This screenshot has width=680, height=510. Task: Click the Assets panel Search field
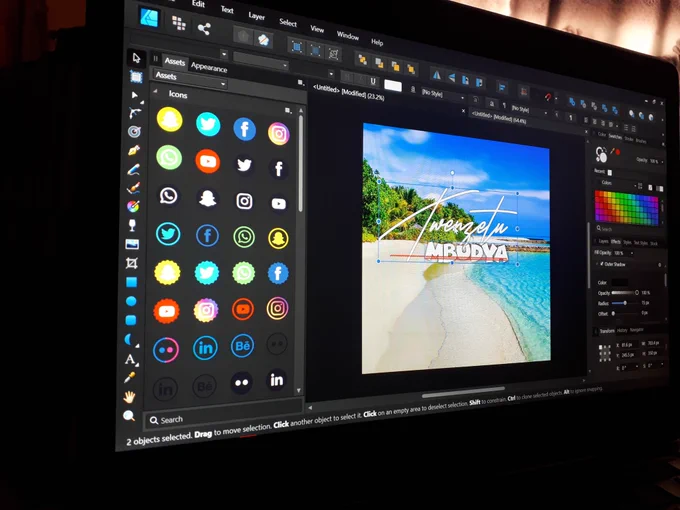point(223,414)
